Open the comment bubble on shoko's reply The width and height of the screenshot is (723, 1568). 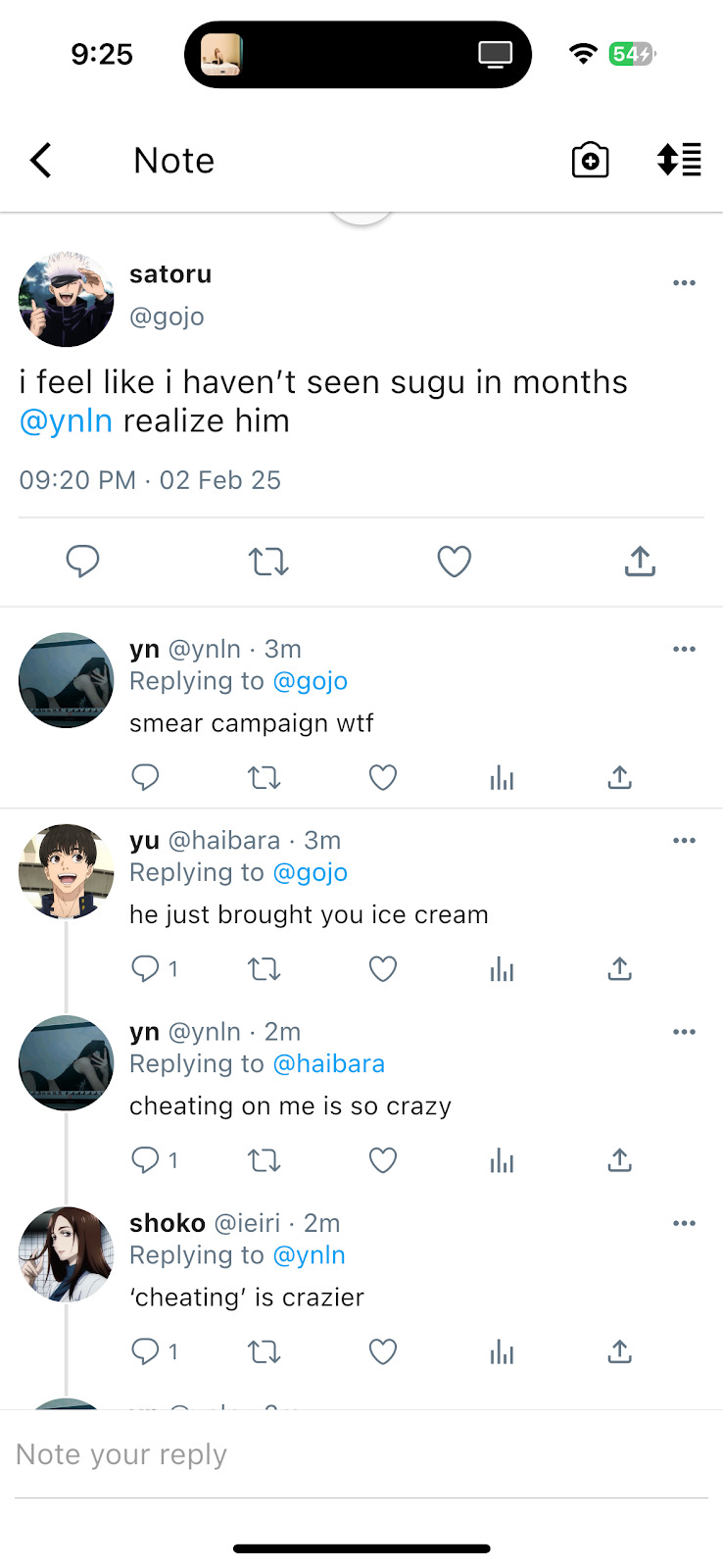pyautogui.click(x=145, y=1352)
